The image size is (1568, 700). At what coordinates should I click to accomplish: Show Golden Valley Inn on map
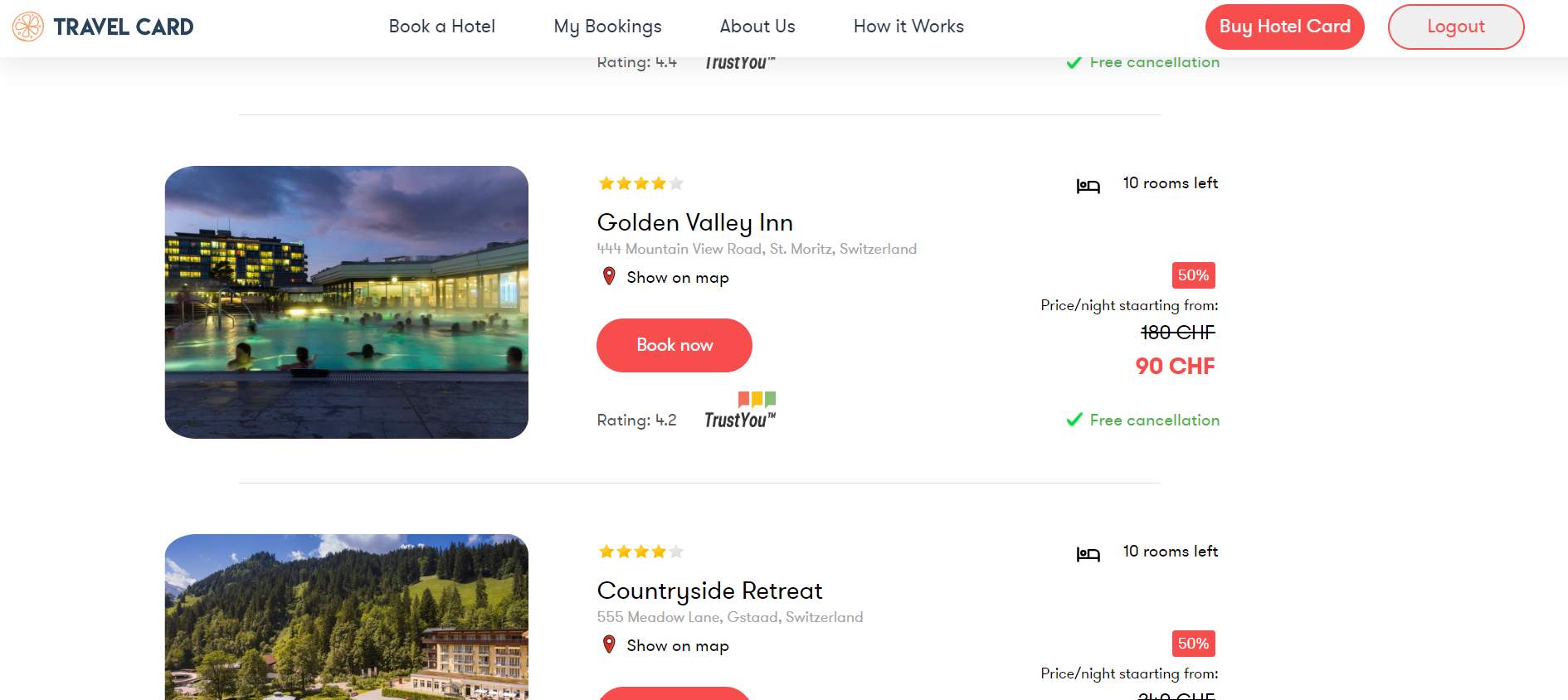click(677, 278)
